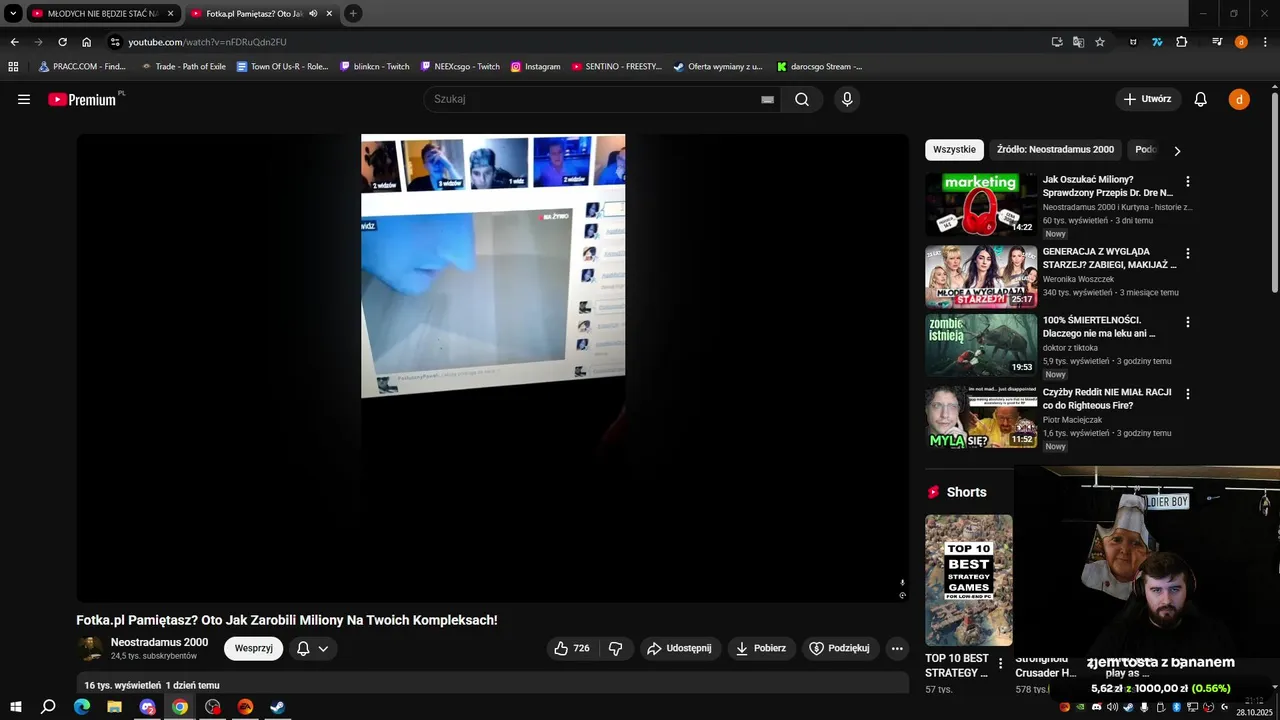
Task: Open SENTINO - FREESTY bookmark
Action: tap(617, 67)
